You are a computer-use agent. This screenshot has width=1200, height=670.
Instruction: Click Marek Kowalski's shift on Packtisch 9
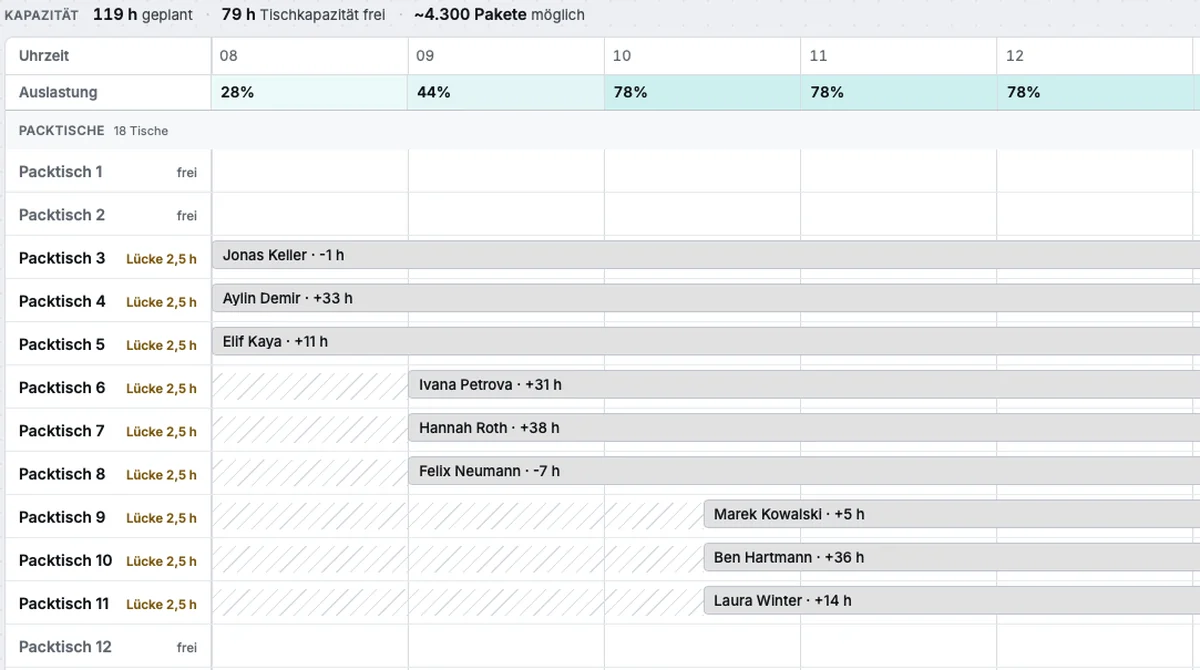click(952, 514)
